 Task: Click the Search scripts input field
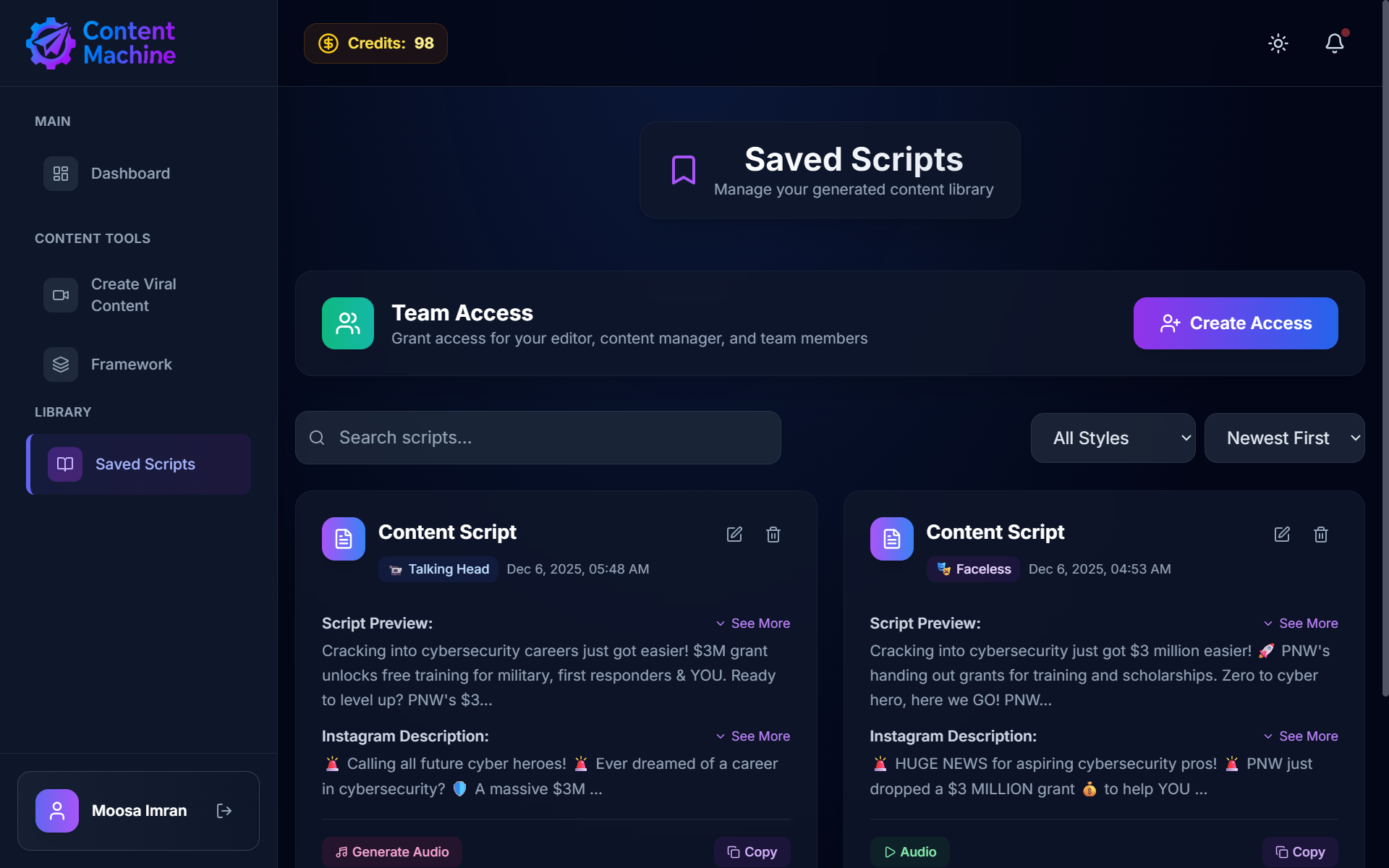538,438
